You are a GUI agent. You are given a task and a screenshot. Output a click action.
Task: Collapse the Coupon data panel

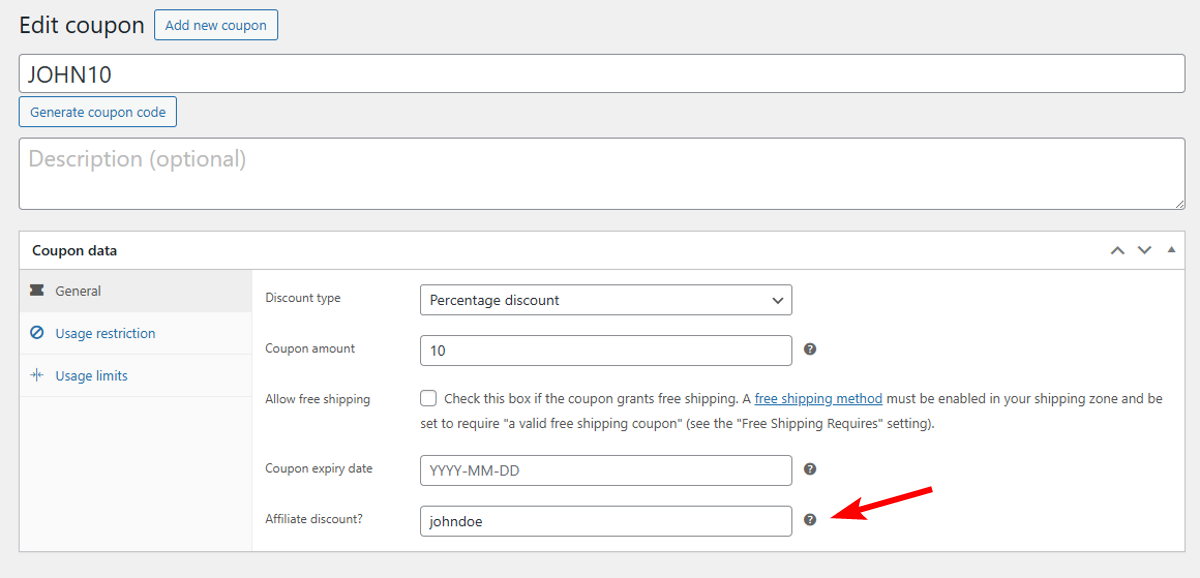[x=1171, y=250]
